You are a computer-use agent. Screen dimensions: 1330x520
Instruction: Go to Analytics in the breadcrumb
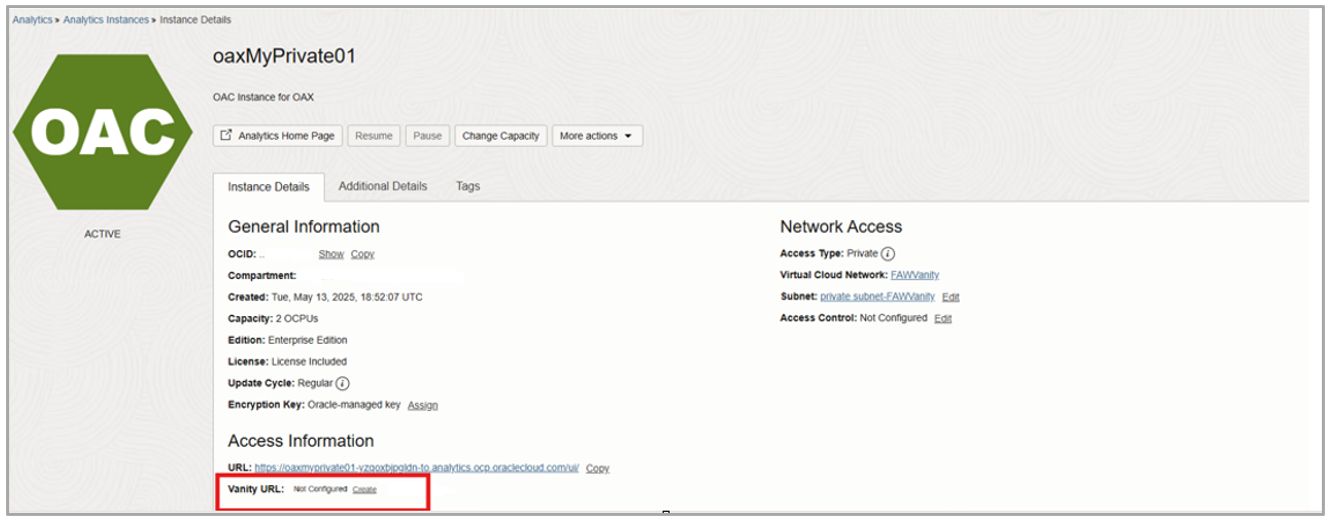coord(32,20)
